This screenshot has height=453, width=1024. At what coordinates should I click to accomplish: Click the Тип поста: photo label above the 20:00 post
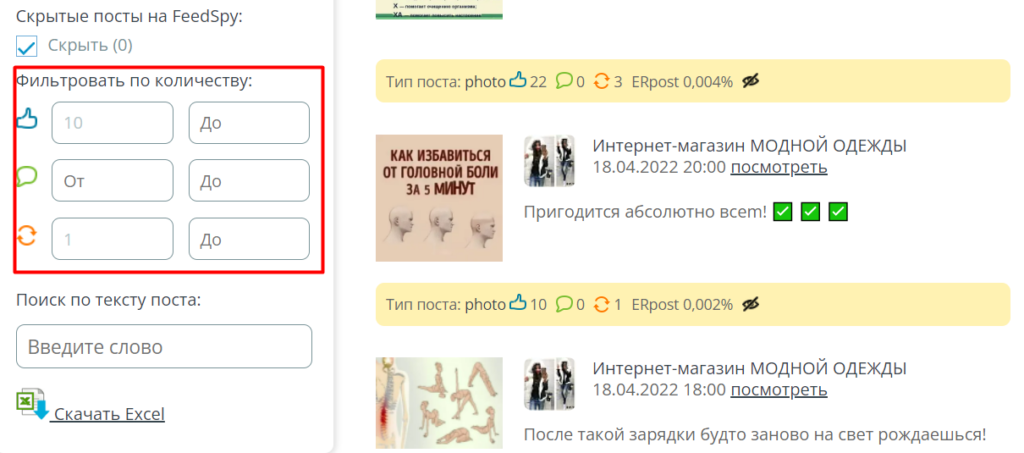click(446, 82)
